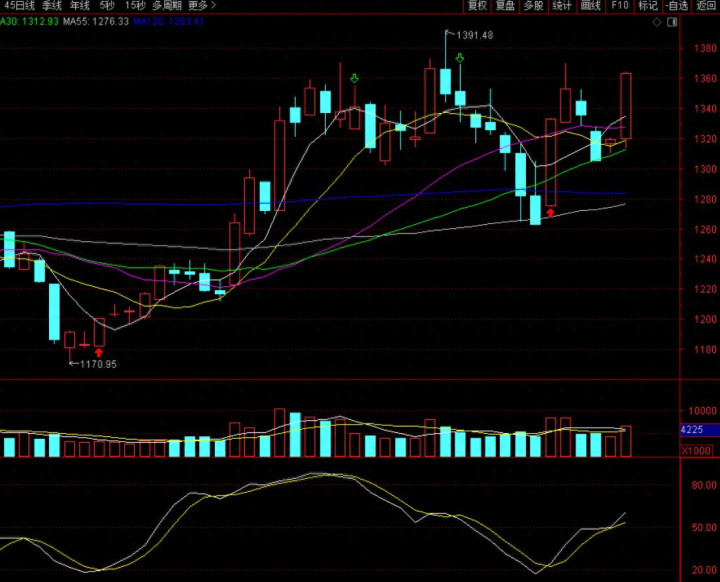Click the red up arrow near 1170.95 low
The image size is (720, 582).
pyautogui.click(x=99, y=352)
